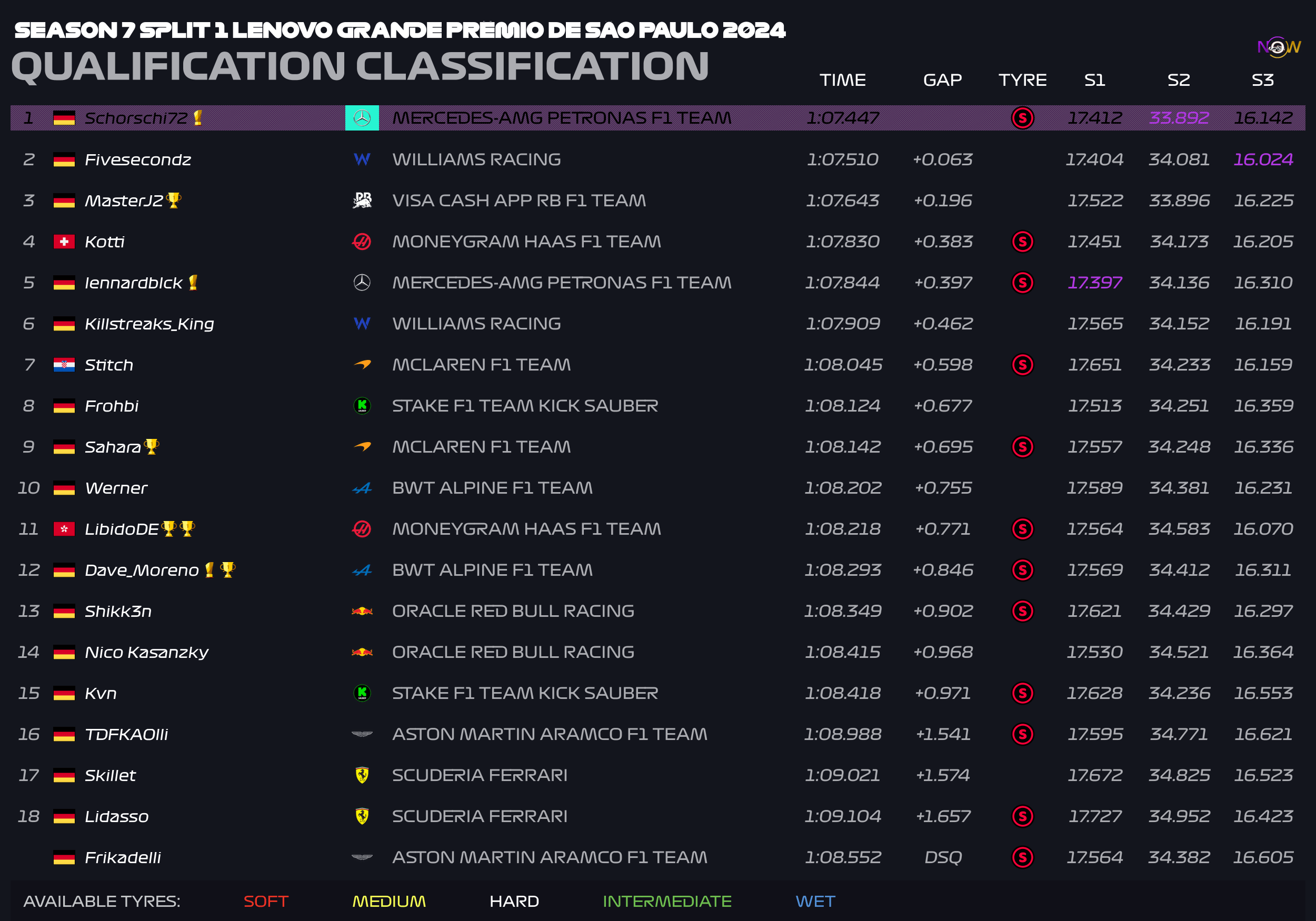Click the Mercedes logo in Schorschi72's row
The width and height of the screenshot is (1316, 921).
(x=362, y=118)
